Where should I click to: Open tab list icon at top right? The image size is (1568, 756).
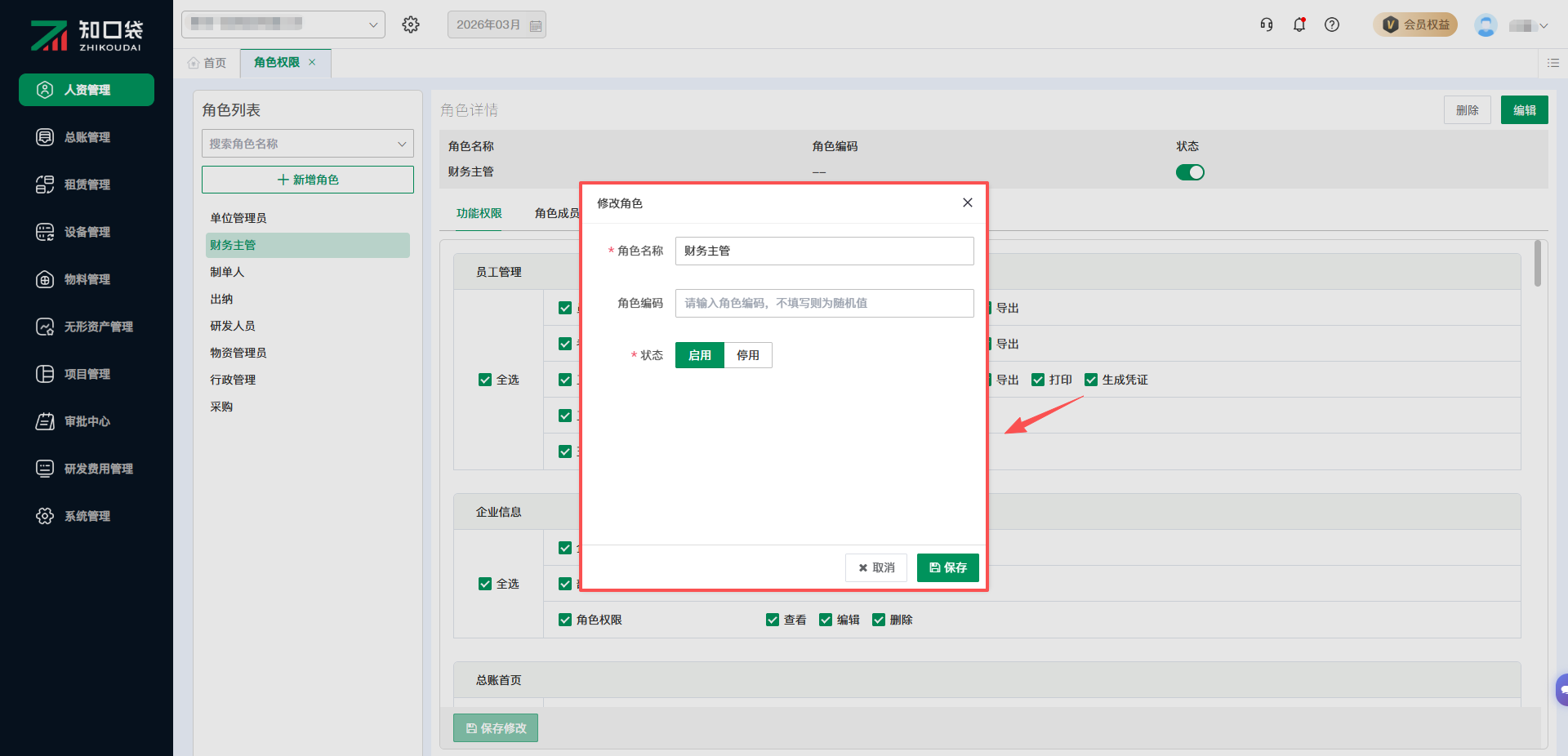pyautogui.click(x=1553, y=63)
